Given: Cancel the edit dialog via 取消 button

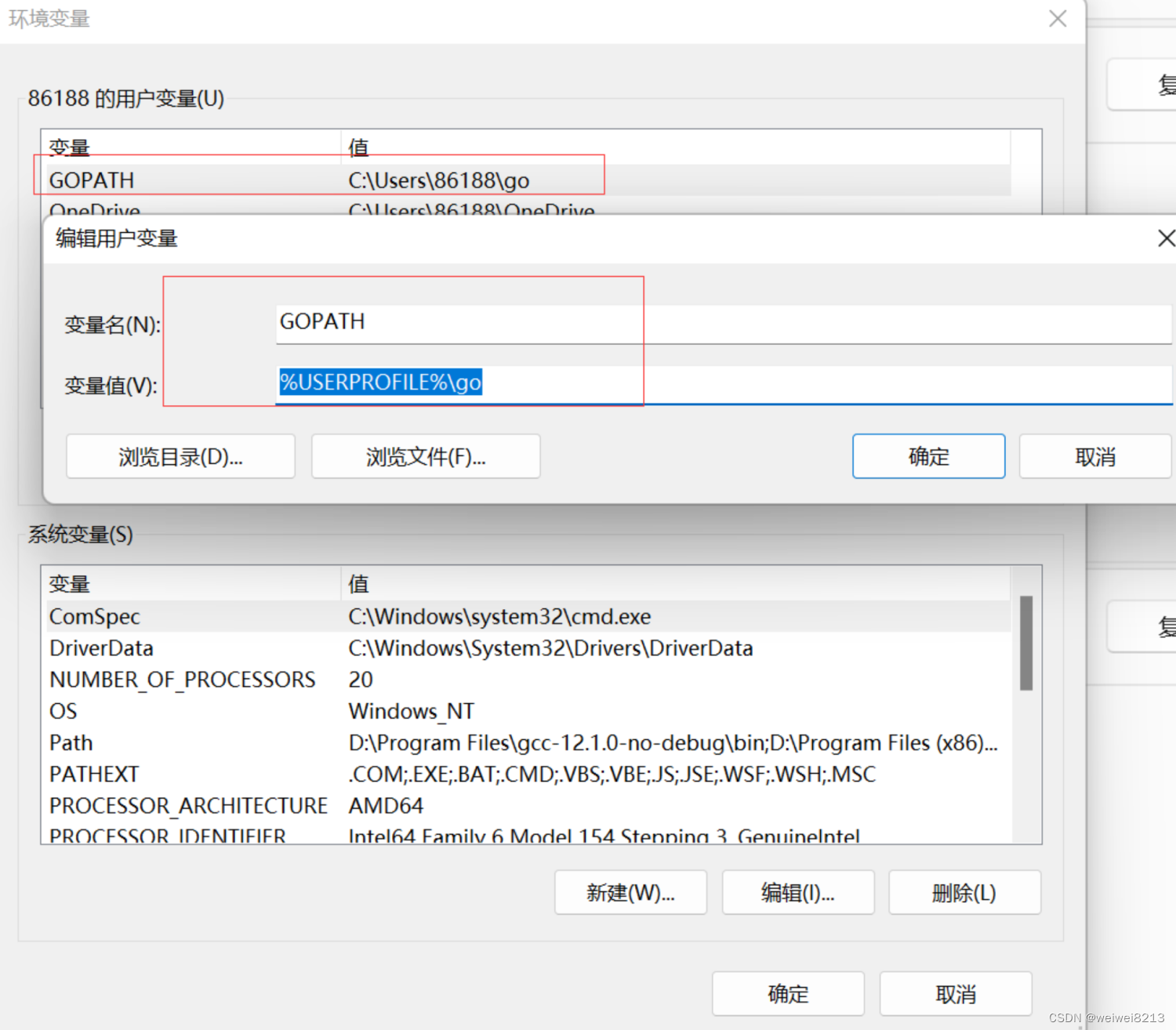Looking at the screenshot, I should coord(1094,456).
